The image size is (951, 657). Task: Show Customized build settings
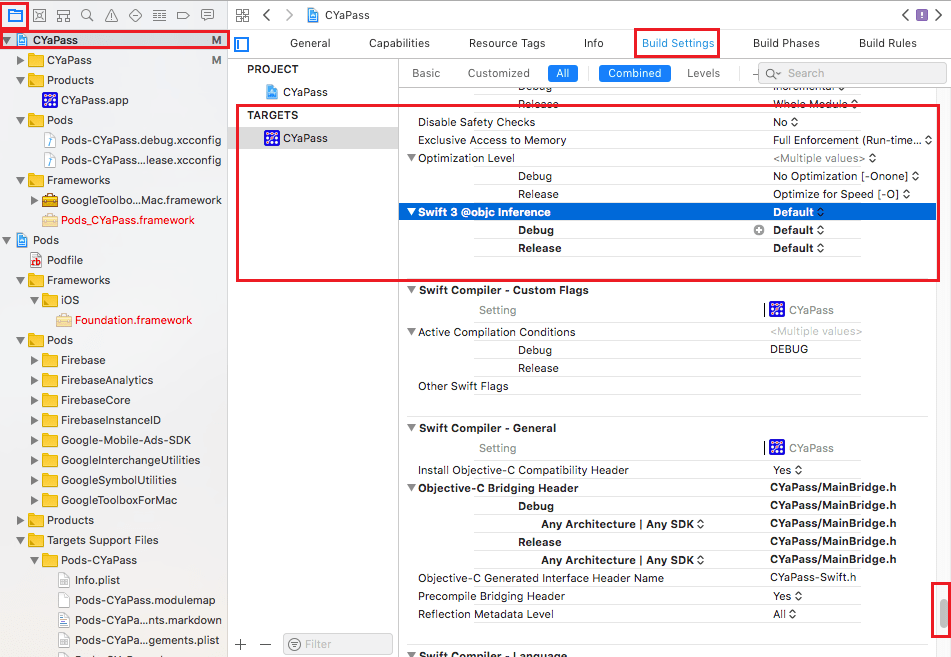[499, 73]
